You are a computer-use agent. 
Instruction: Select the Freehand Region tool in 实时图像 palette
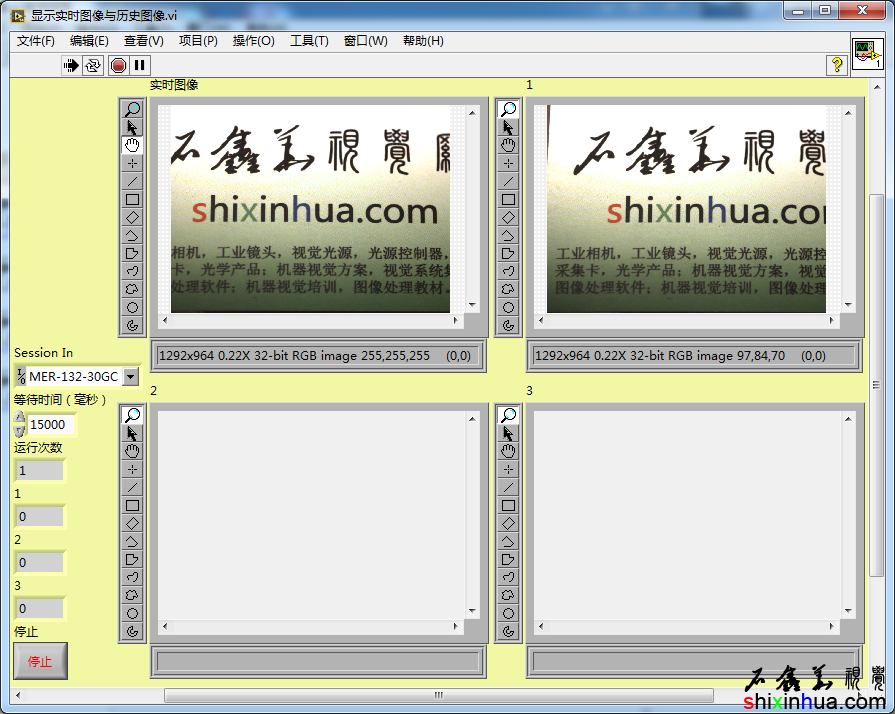132,289
